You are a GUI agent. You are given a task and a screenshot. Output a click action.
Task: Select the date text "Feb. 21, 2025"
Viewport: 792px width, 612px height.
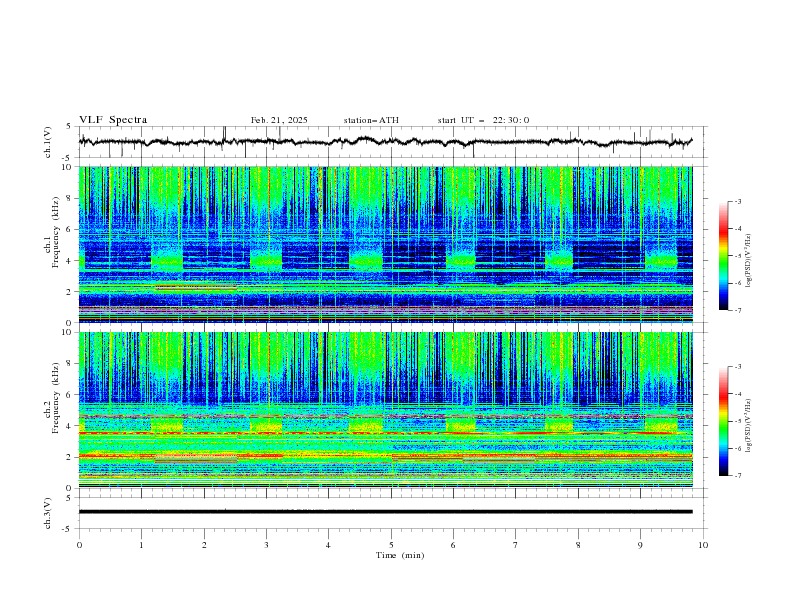click(x=279, y=120)
